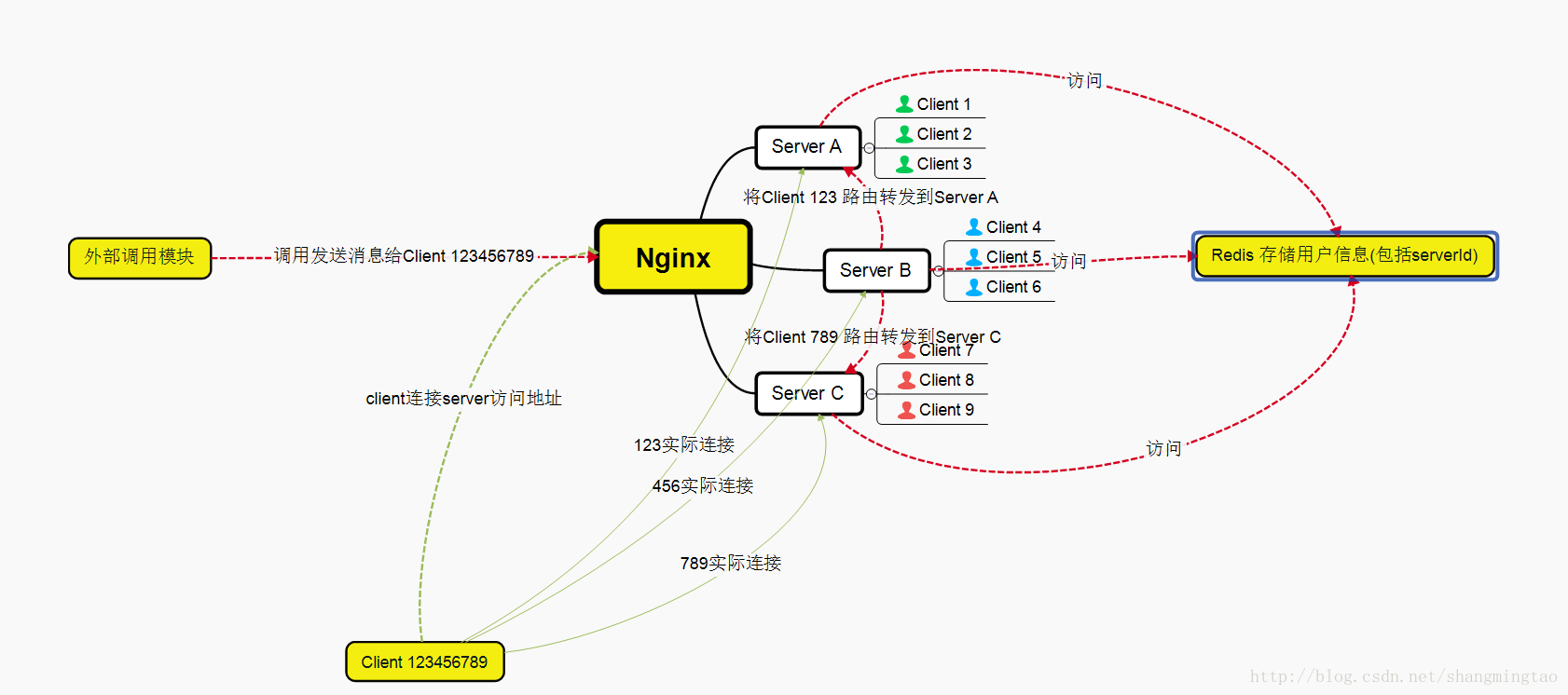This screenshot has height=695, width=1568.
Task: Click the blue user icon beside Client 4
Action: 974,227
